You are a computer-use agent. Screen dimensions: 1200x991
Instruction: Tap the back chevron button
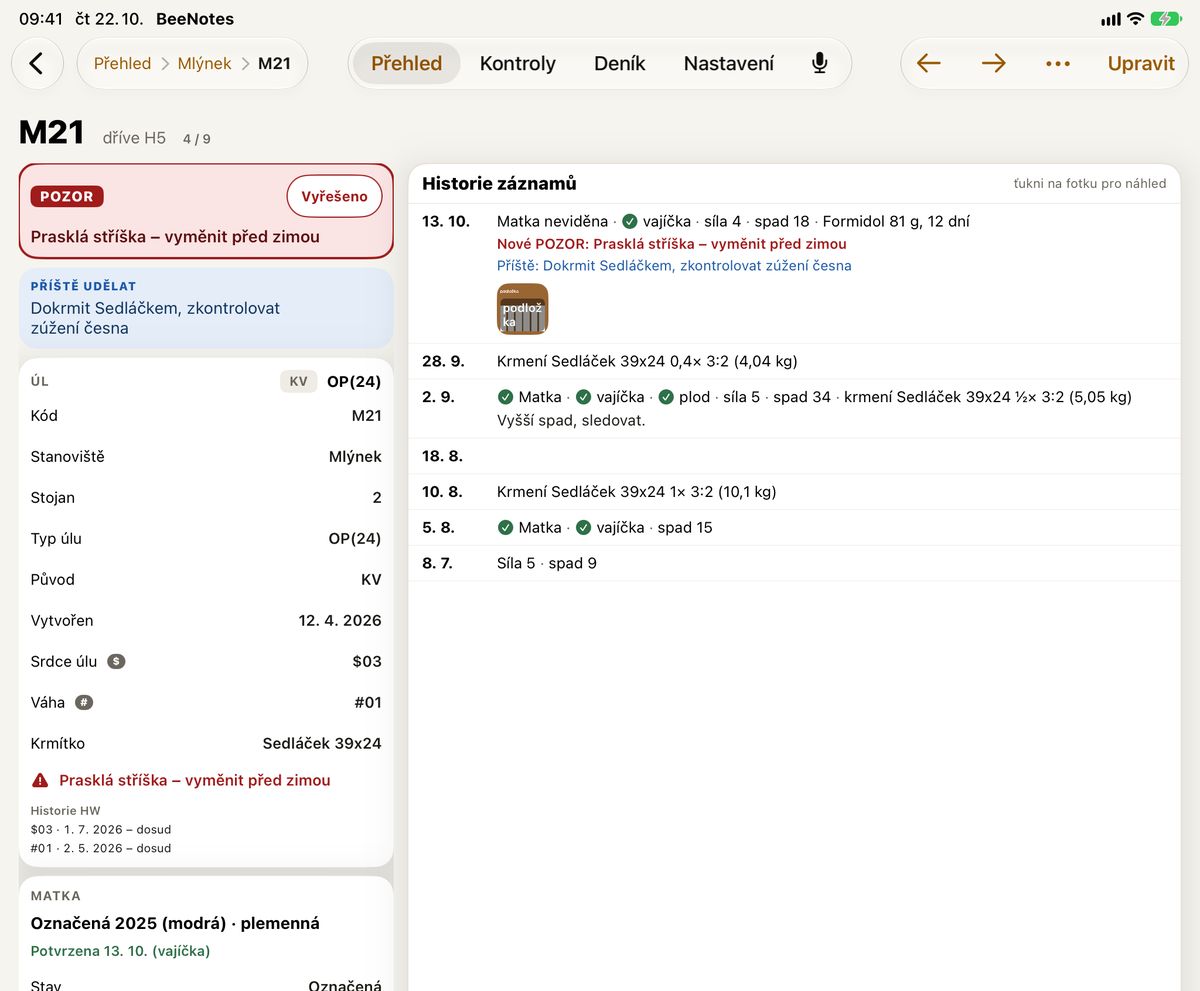click(37, 63)
